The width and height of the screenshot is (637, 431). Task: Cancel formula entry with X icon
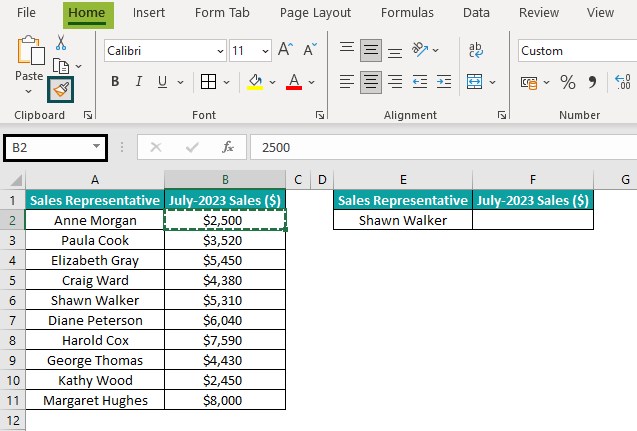point(156,147)
